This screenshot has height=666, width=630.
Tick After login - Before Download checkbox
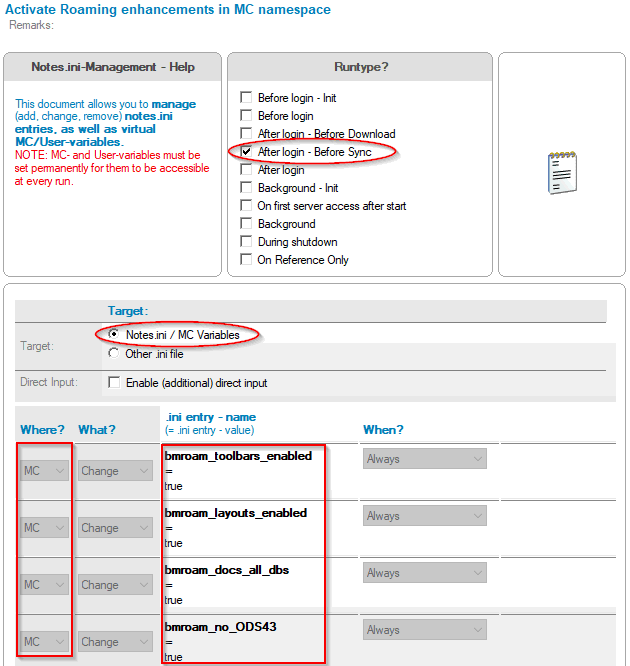pos(246,133)
